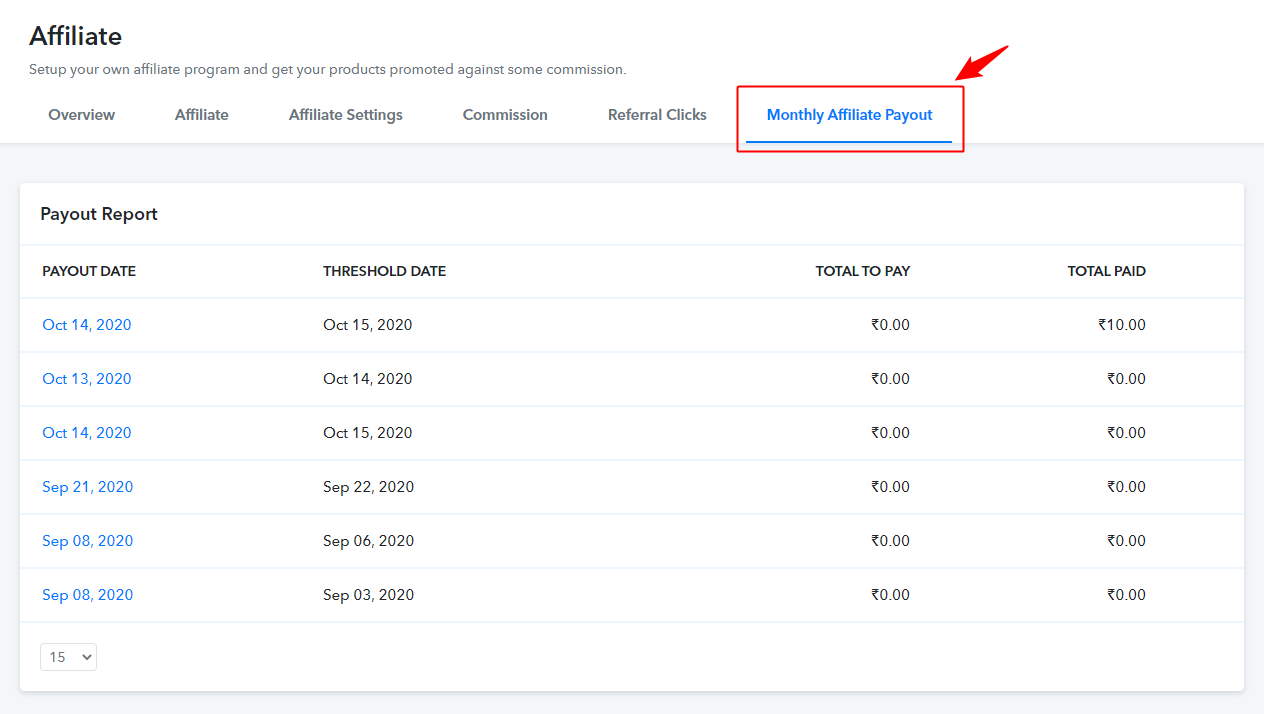Viewport: 1264px width, 714px height.
Task: Click the Payout Report heading
Action: coord(98,213)
